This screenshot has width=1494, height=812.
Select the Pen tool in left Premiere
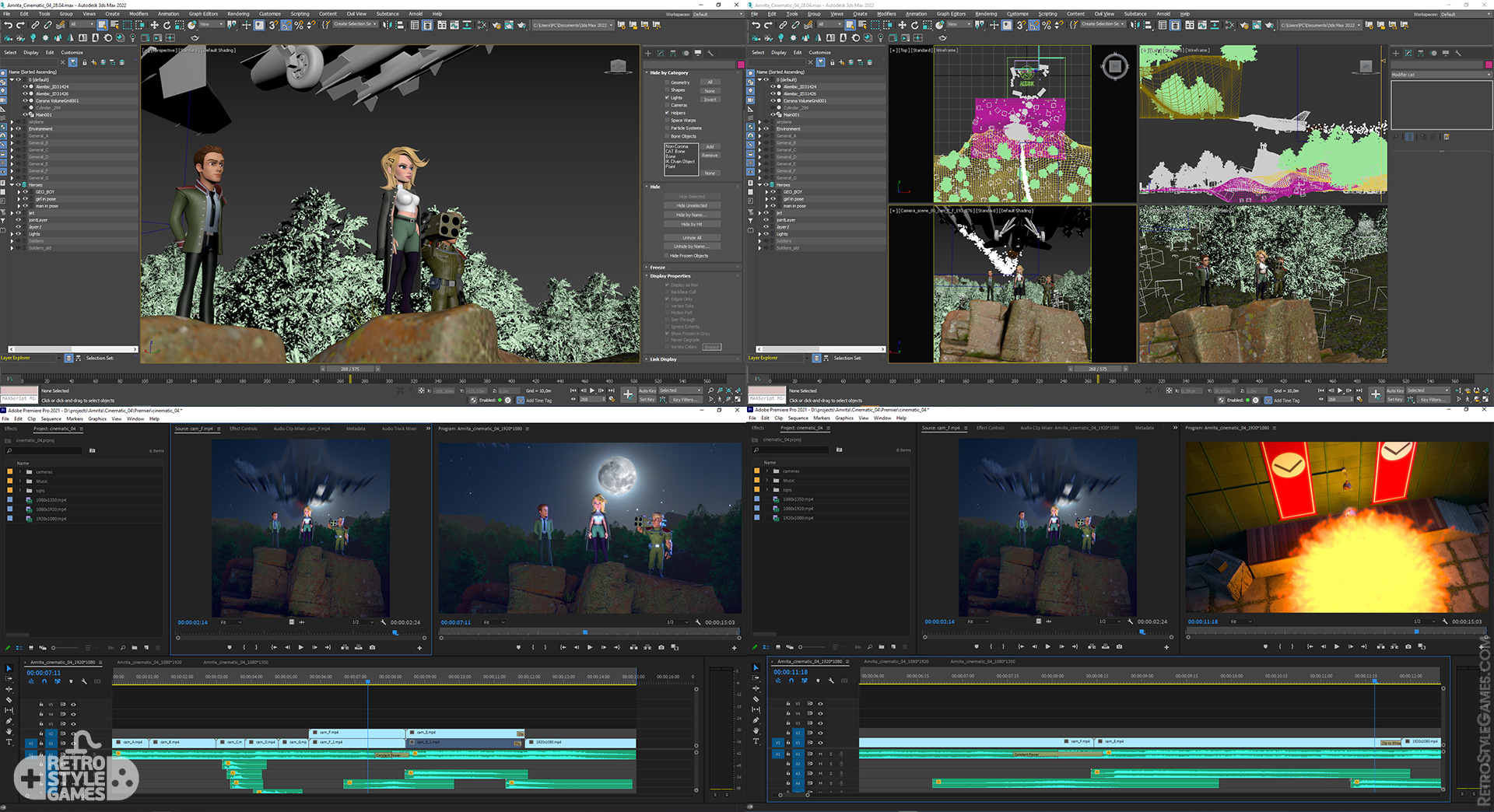click(x=9, y=721)
